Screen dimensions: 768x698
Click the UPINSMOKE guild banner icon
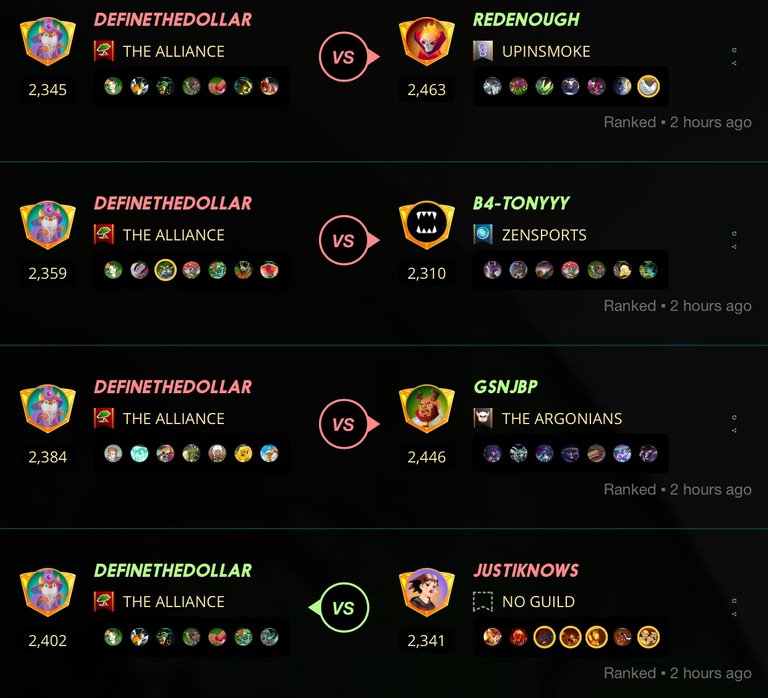[483, 51]
